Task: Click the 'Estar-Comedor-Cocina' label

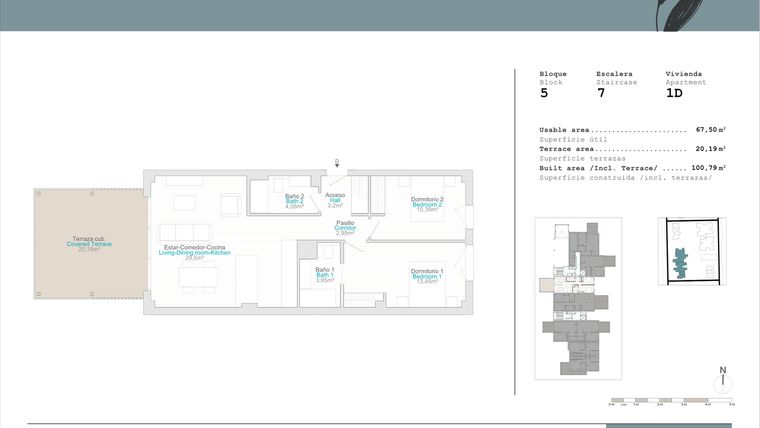Action: click(194, 247)
